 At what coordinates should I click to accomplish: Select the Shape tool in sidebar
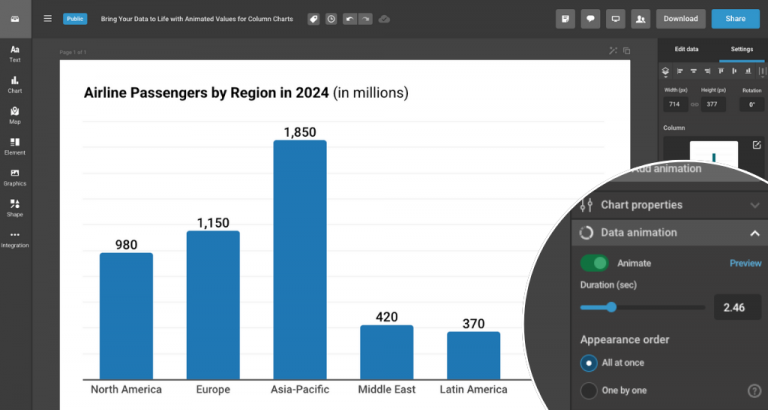[x=15, y=207]
